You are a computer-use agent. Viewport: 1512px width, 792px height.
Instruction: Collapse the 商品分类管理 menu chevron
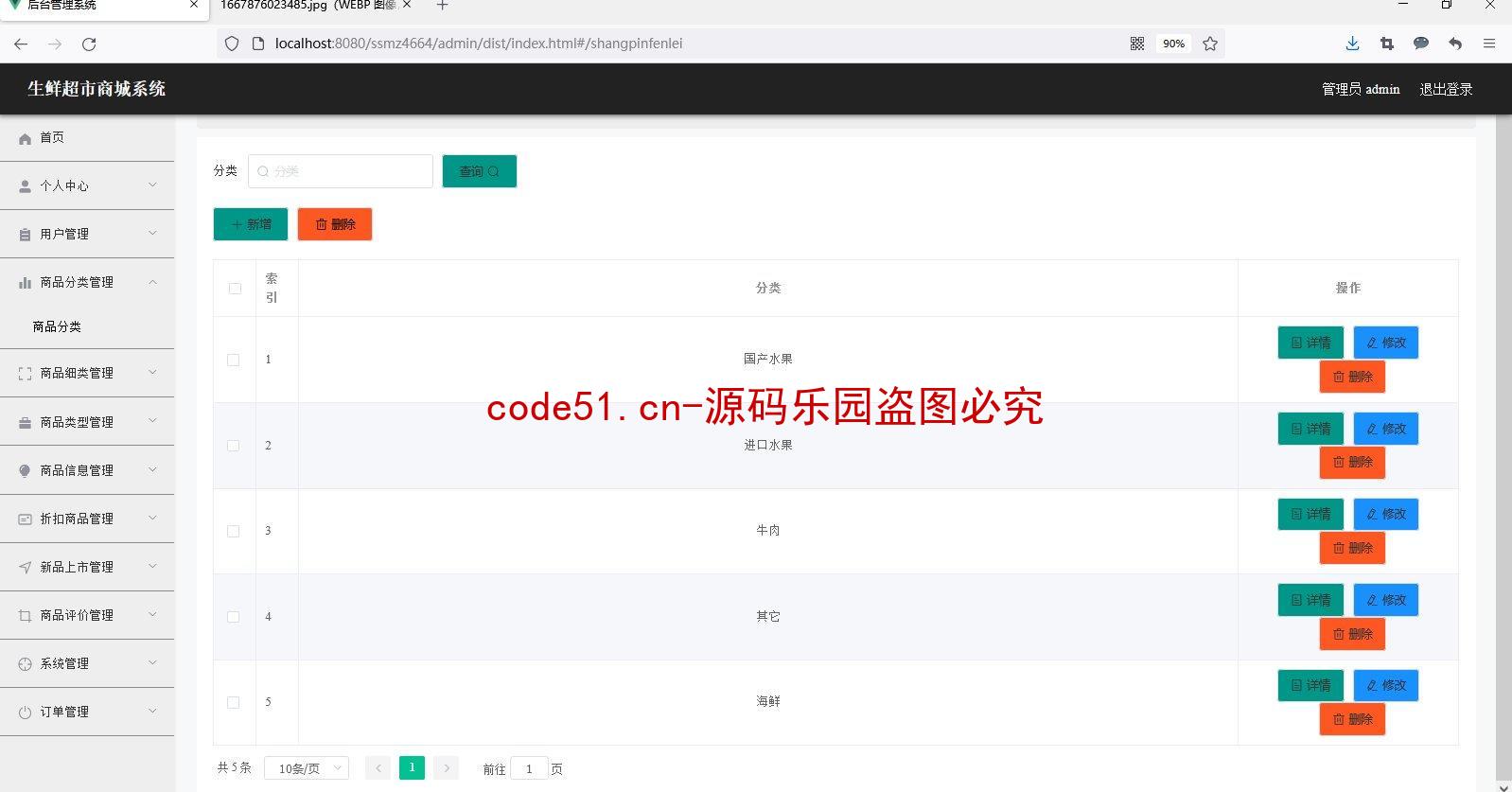pyautogui.click(x=152, y=282)
